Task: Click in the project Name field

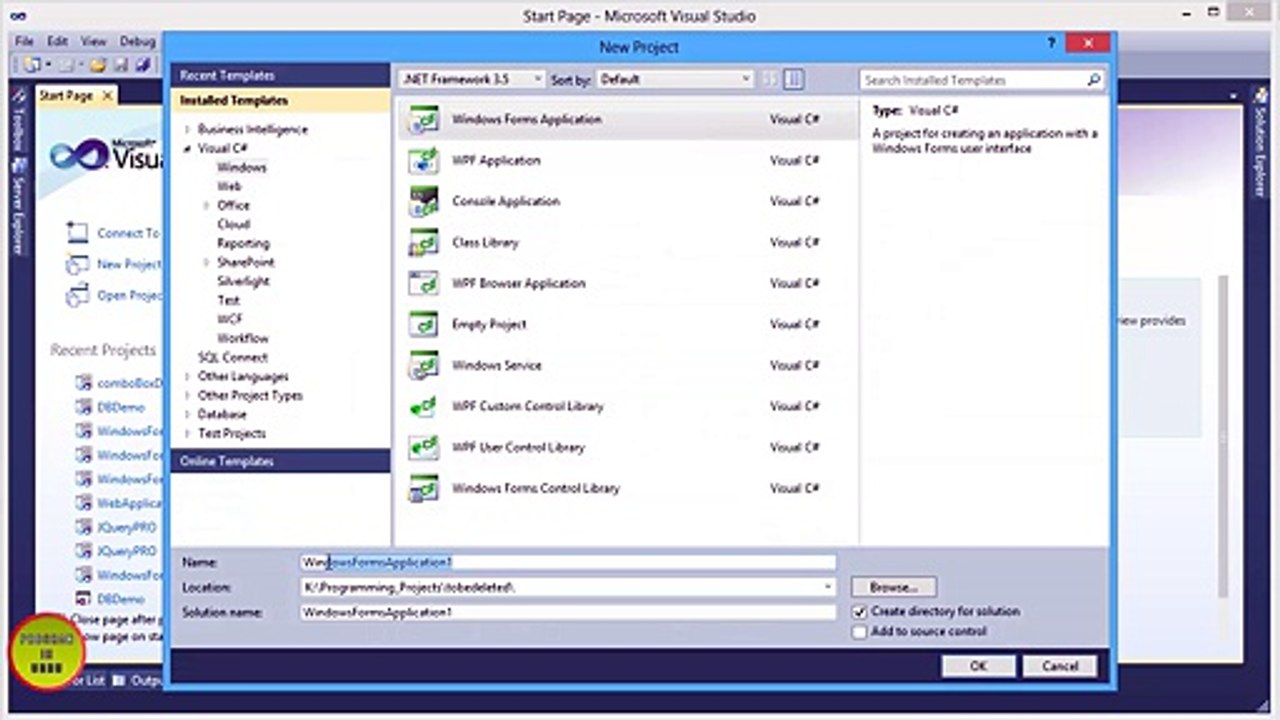Action: pyautogui.click(x=568, y=563)
